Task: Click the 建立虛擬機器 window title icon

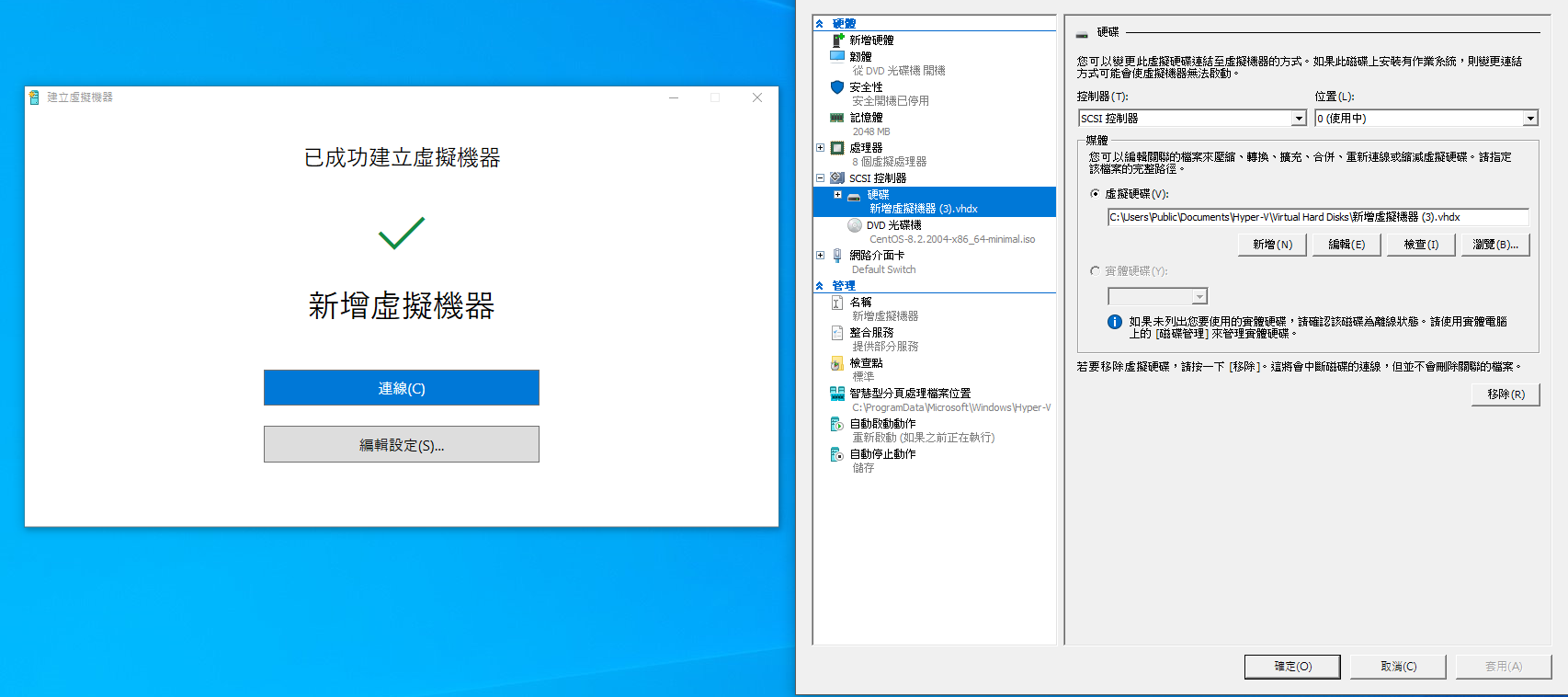Action: coord(34,97)
